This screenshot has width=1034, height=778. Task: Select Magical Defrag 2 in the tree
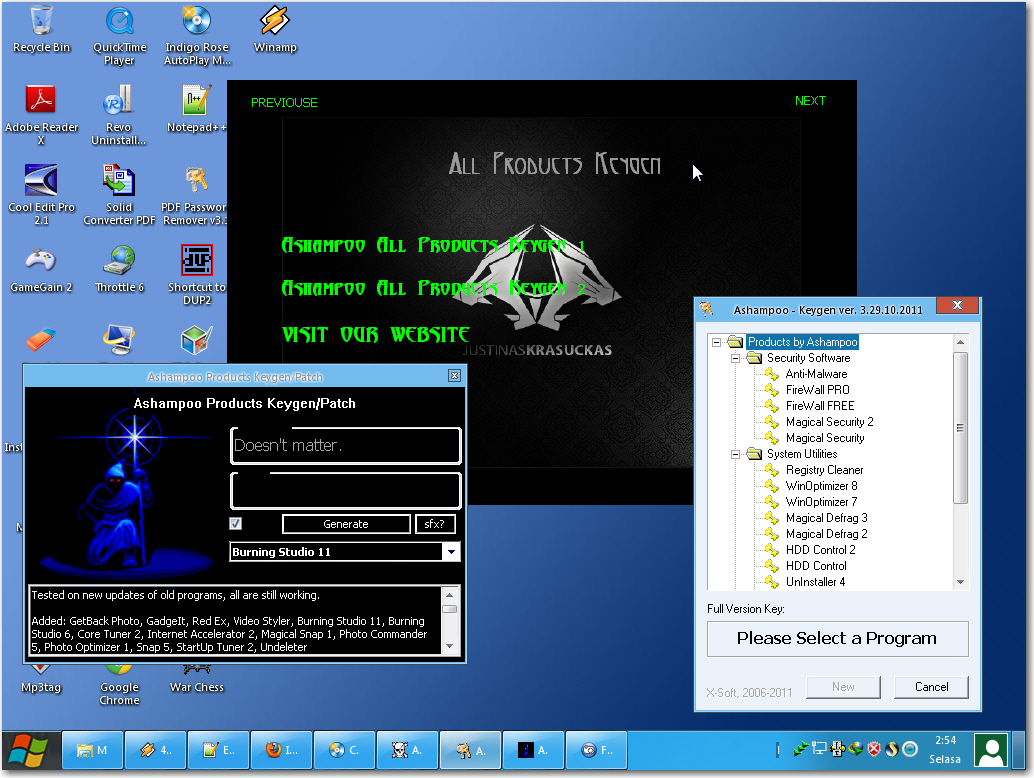[826, 534]
